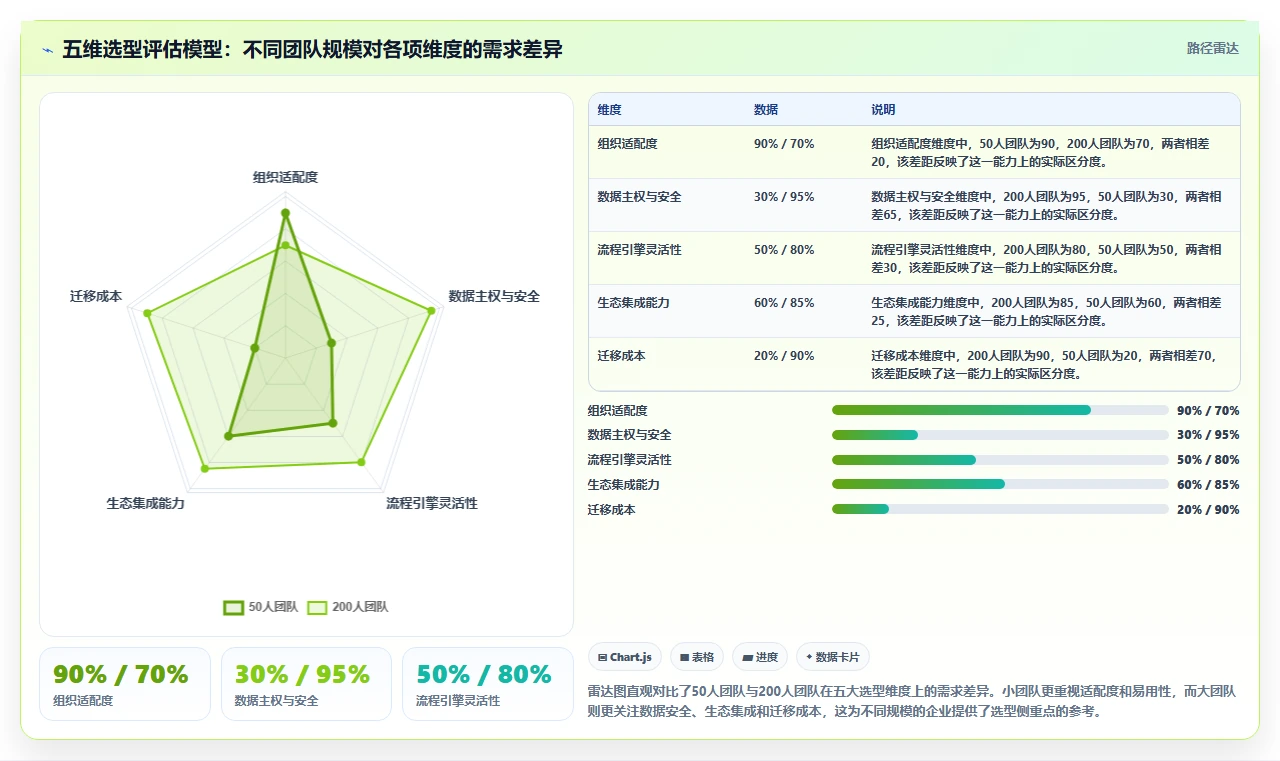Click the icon in the 数据卡片 tag
The height and width of the screenshot is (761, 1280).
(x=809, y=657)
